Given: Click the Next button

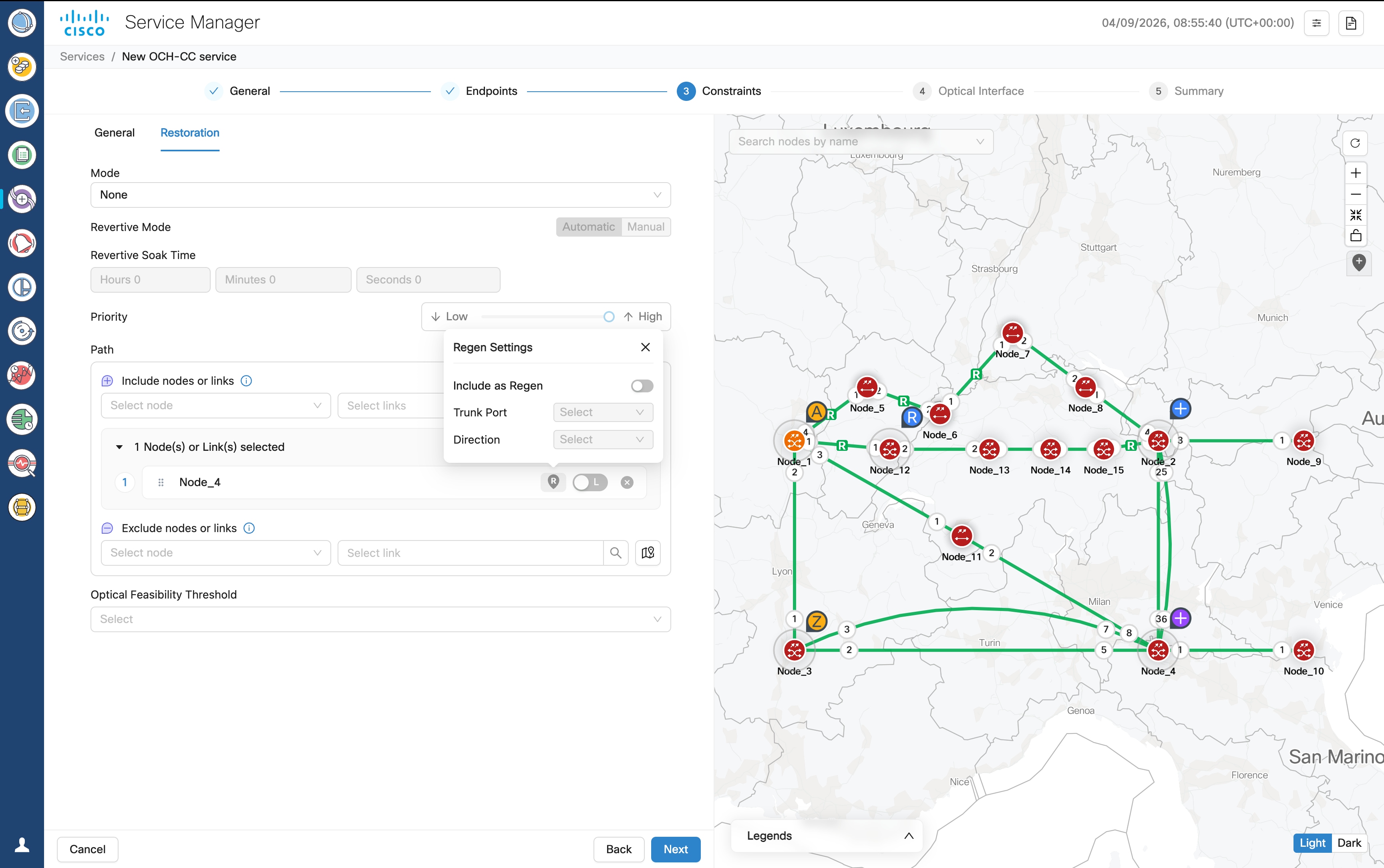Looking at the screenshot, I should click(x=675, y=848).
